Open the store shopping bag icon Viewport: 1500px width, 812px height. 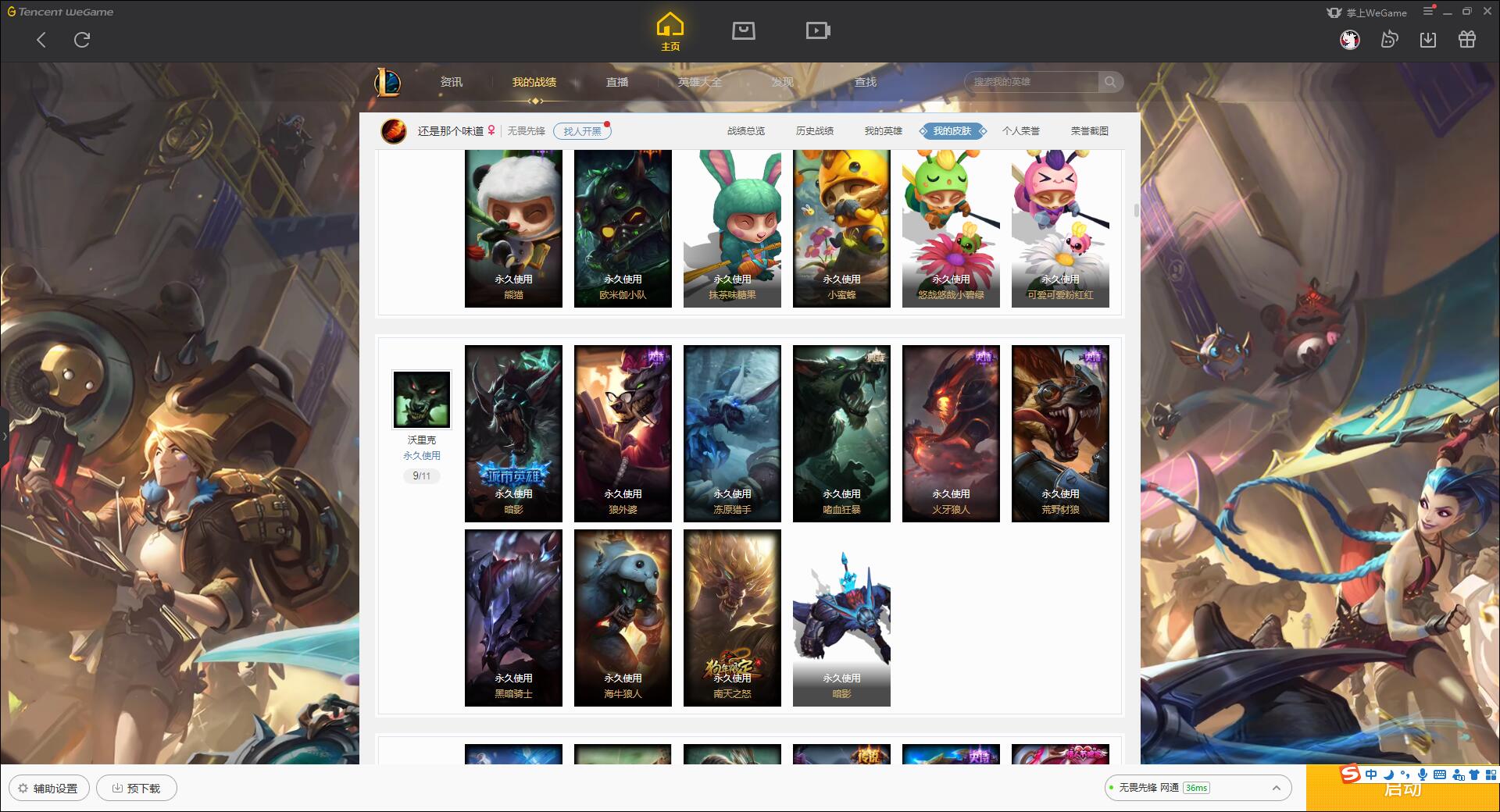[x=743, y=30]
